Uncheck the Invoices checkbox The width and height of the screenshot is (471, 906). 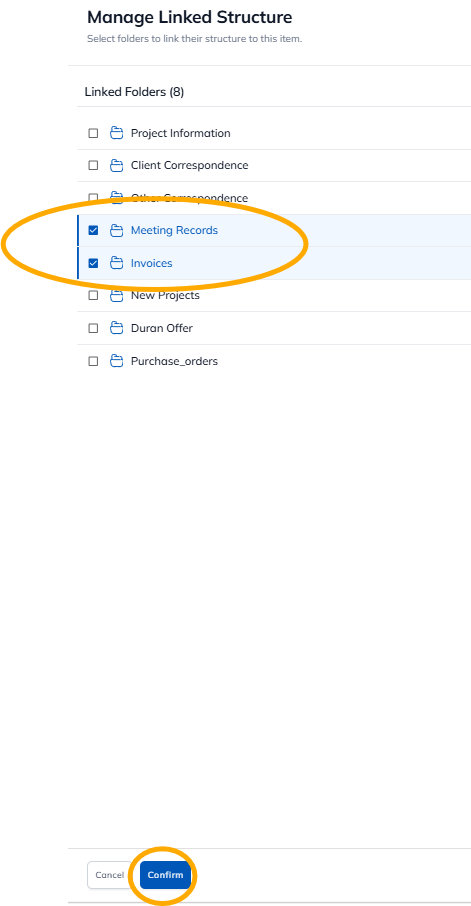tap(93, 263)
